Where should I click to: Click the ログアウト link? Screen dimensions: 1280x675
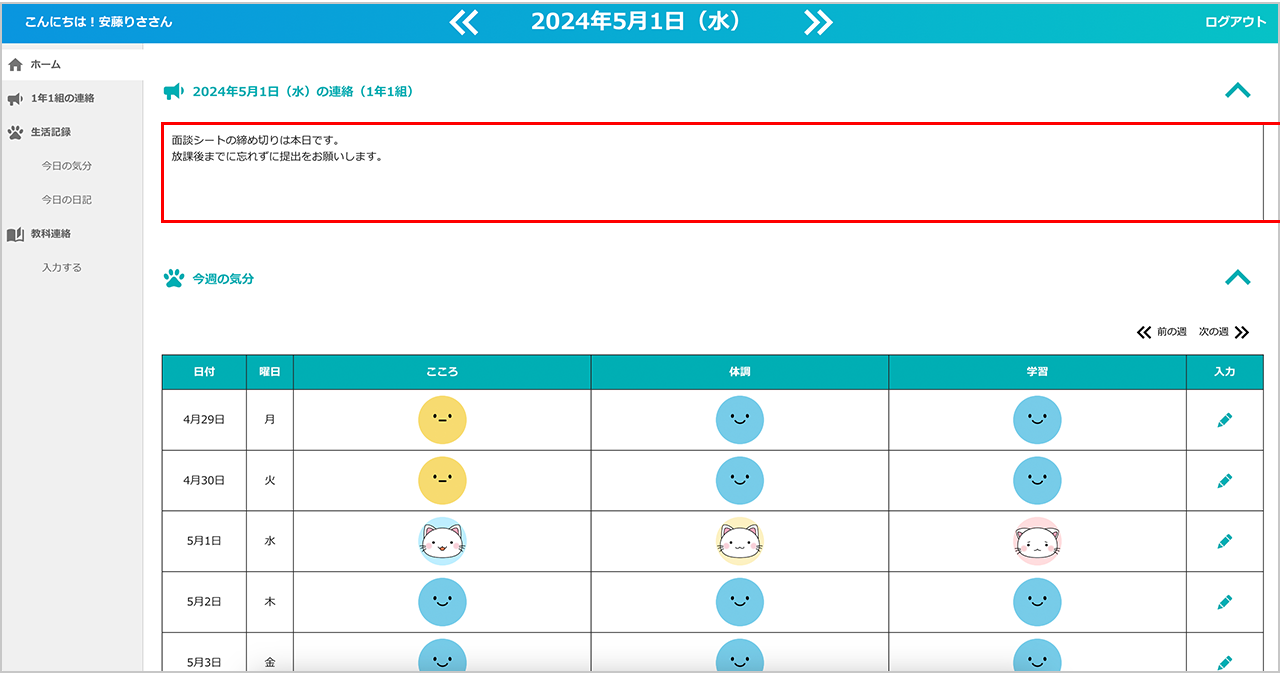[x=1235, y=22]
